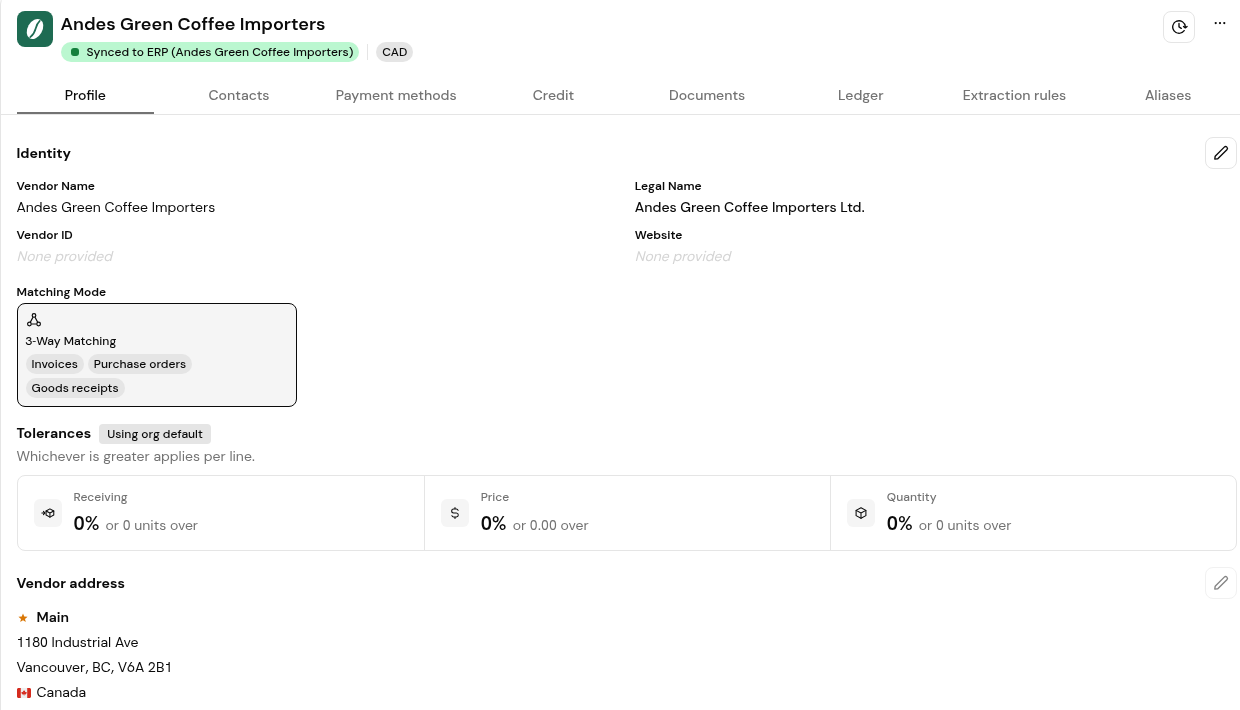Click the Quantity box icon

(861, 513)
